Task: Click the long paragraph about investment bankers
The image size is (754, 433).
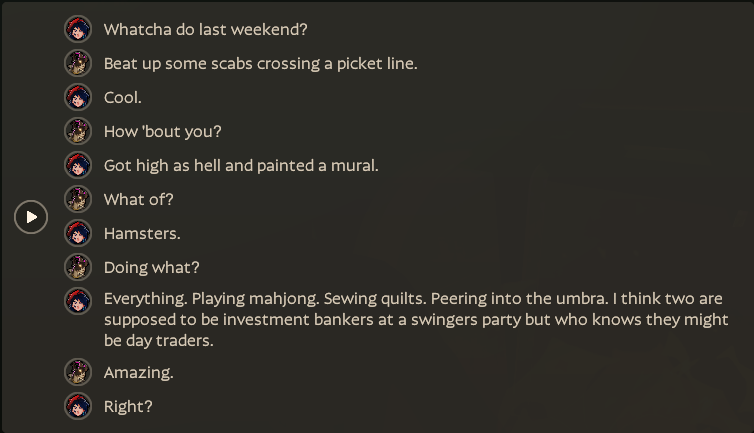Action: click(416, 319)
